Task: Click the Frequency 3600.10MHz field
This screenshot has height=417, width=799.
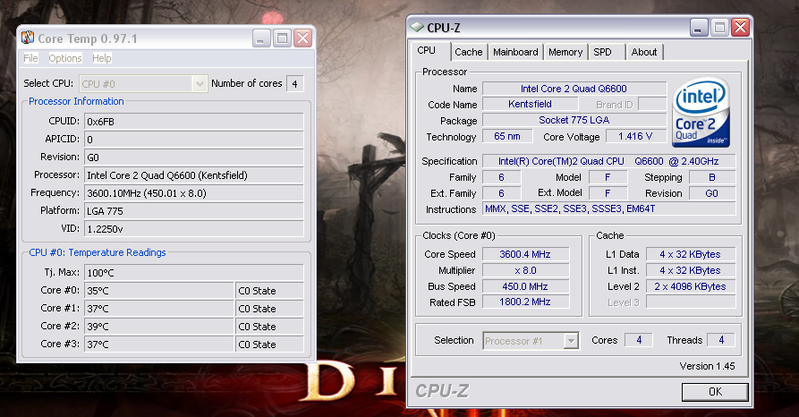Action: (x=194, y=193)
